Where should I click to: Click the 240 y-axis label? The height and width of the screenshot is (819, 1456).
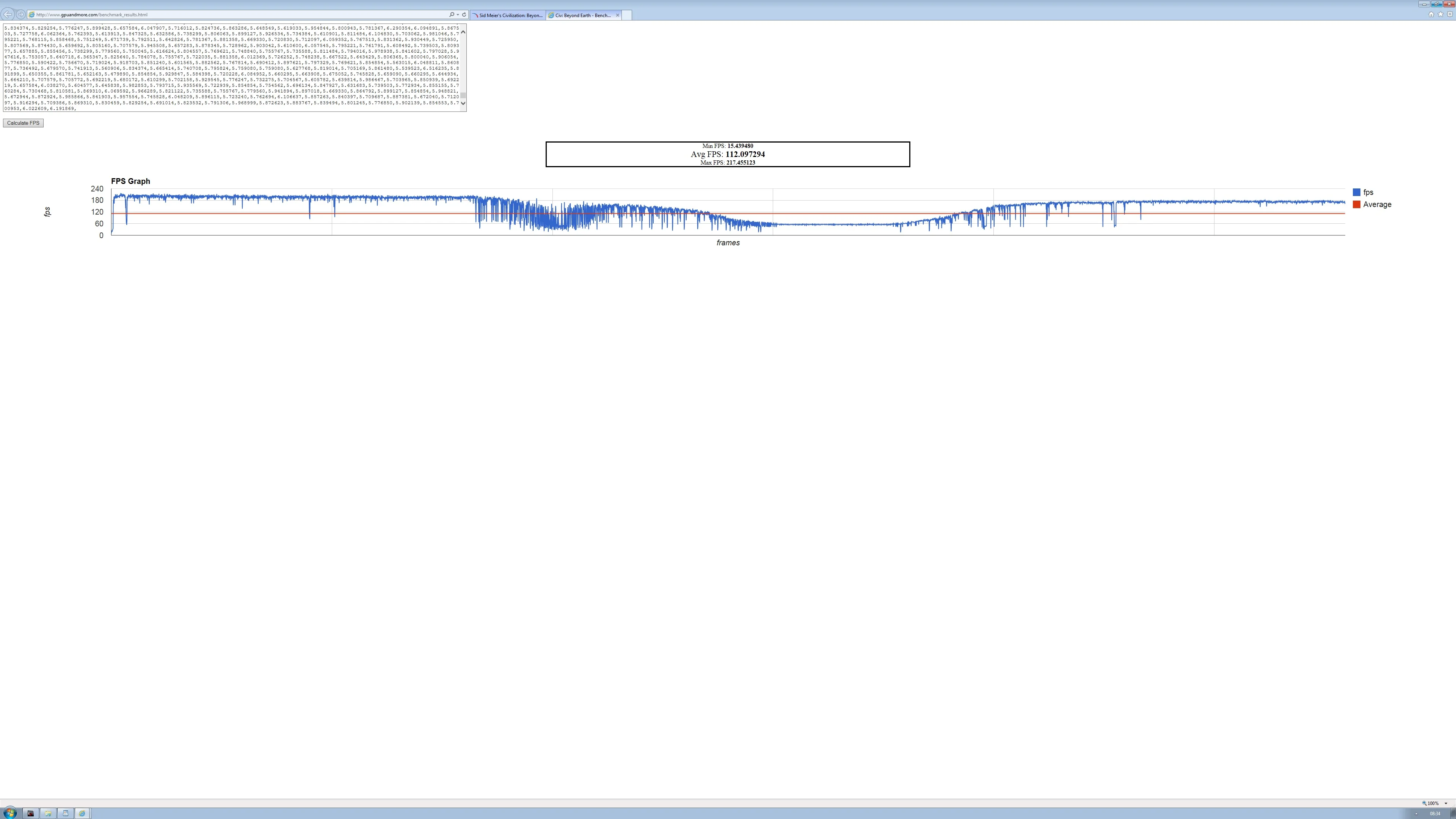coord(97,189)
